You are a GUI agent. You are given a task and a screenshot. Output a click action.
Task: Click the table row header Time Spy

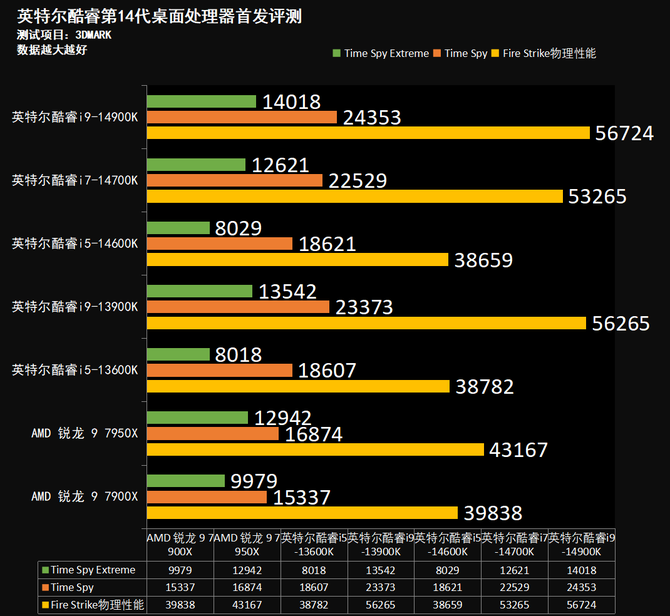(x=92, y=587)
